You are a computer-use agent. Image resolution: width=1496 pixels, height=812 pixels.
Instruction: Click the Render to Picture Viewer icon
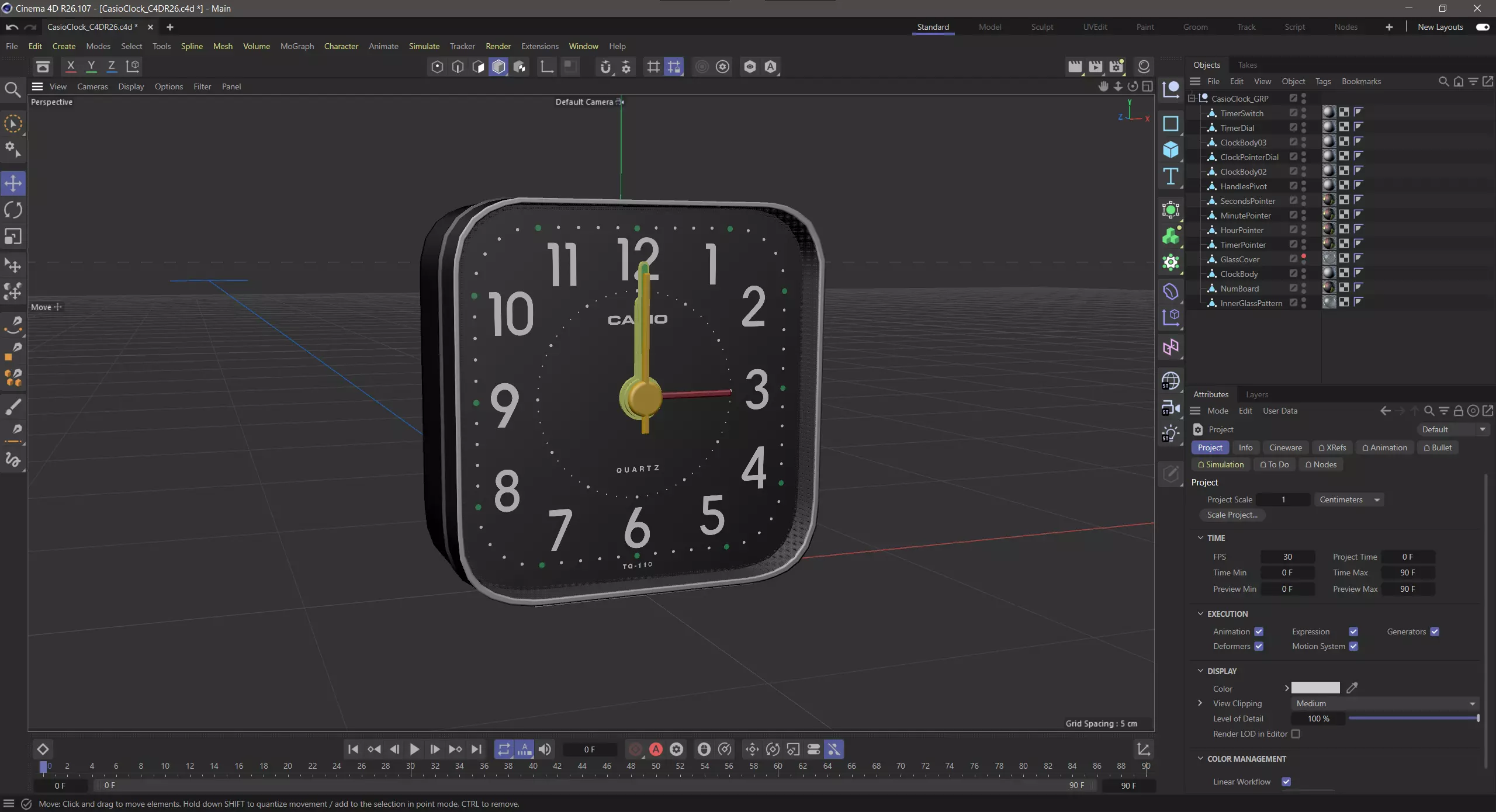click(x=1096, y=67)
